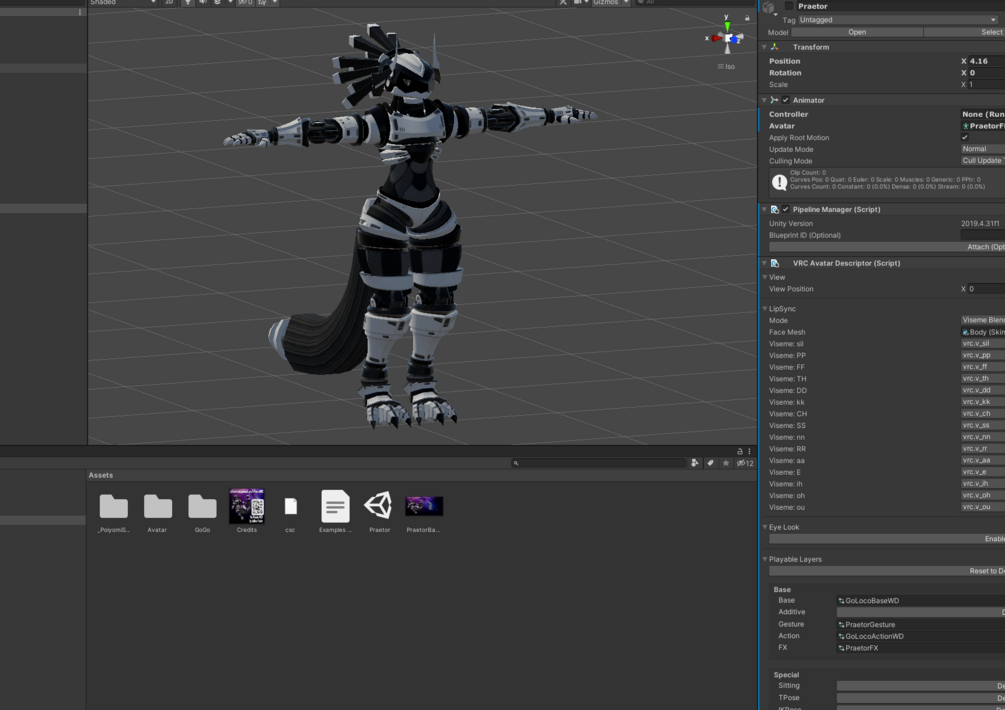Viewport: 1005px width, 710px height.
Task: Collapse the View section foldout
Action: tap(765, 277)
